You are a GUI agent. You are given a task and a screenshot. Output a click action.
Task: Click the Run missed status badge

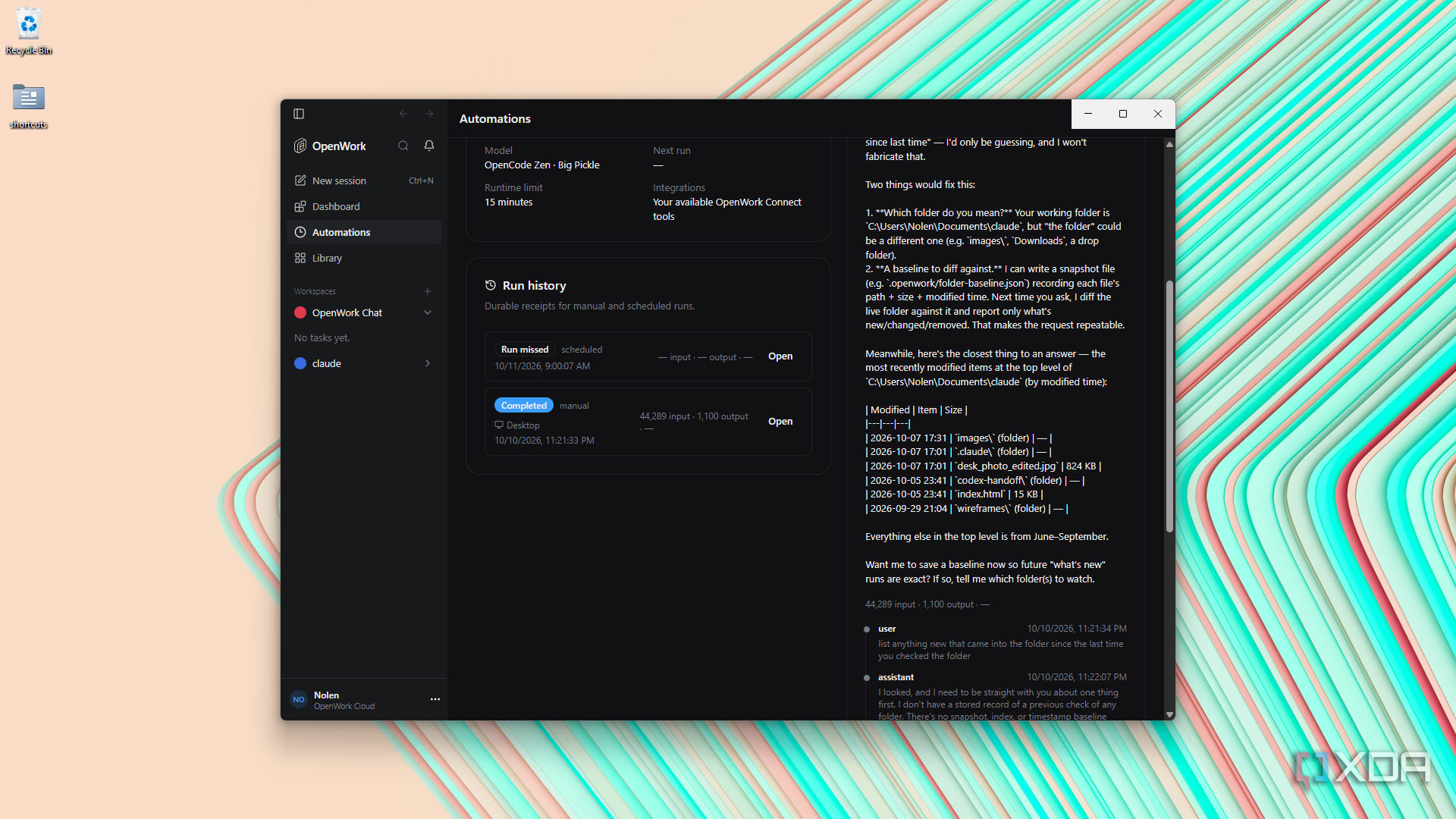(525, 350)
